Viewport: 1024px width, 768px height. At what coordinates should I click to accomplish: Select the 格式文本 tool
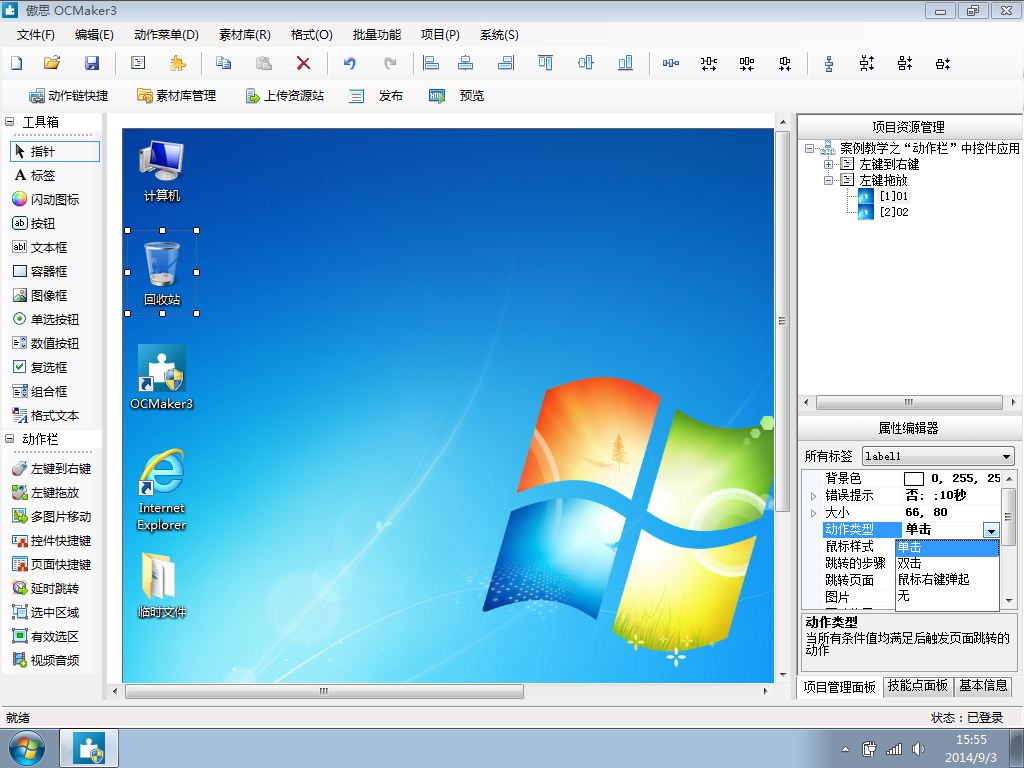46,415
